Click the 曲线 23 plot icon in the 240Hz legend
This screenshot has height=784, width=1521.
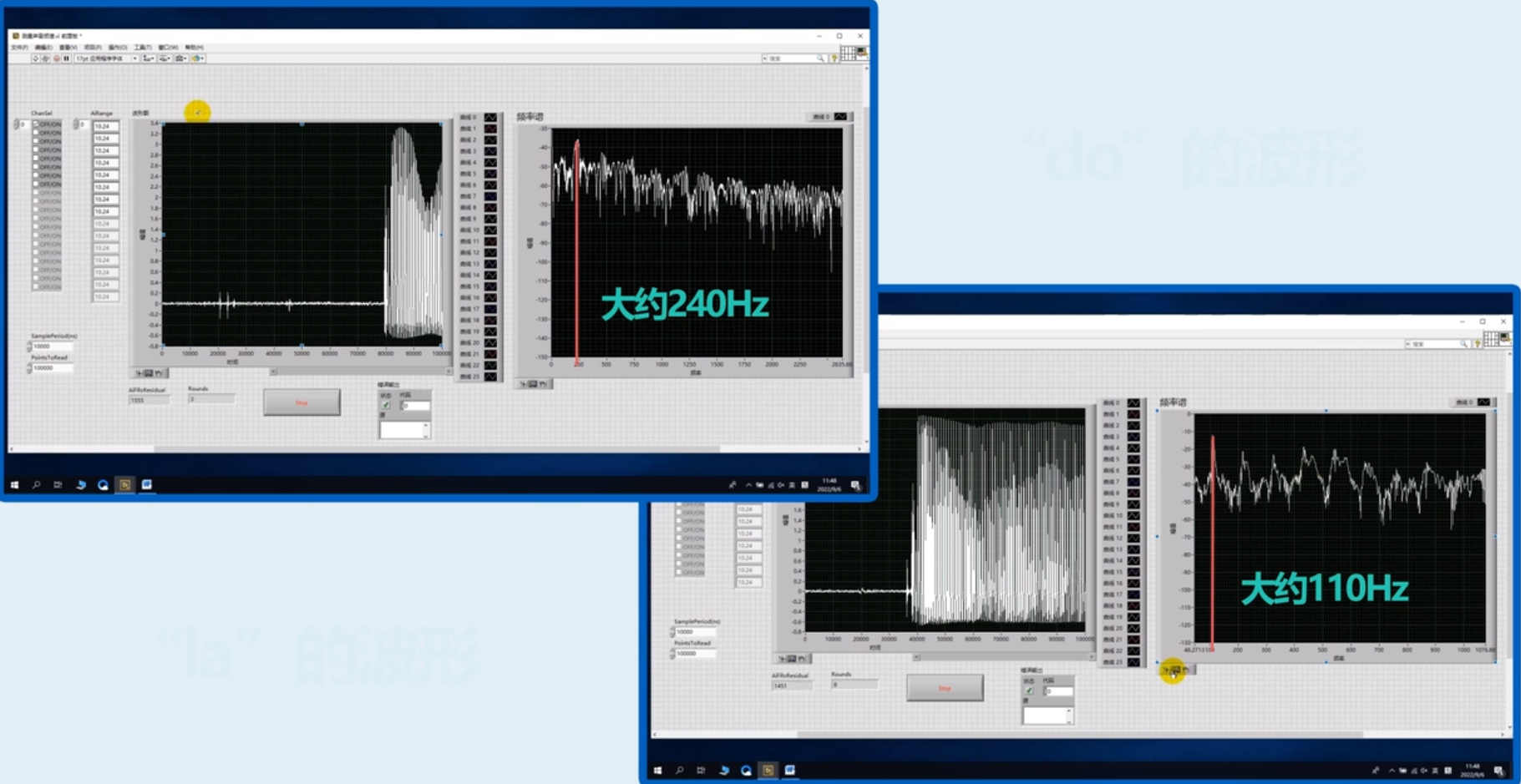(x=490, y=377)
